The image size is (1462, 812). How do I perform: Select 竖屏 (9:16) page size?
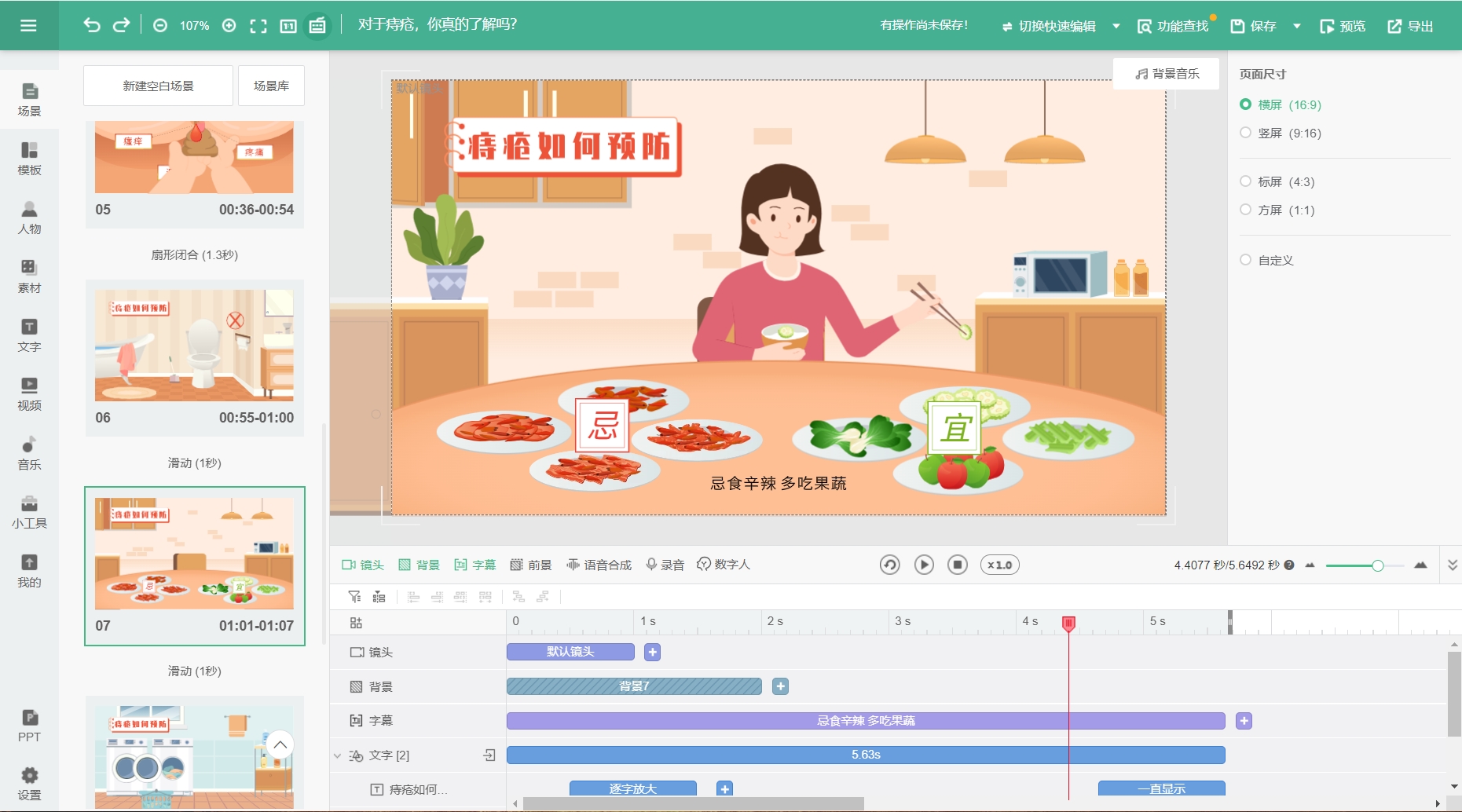(x=1281, y=133)
